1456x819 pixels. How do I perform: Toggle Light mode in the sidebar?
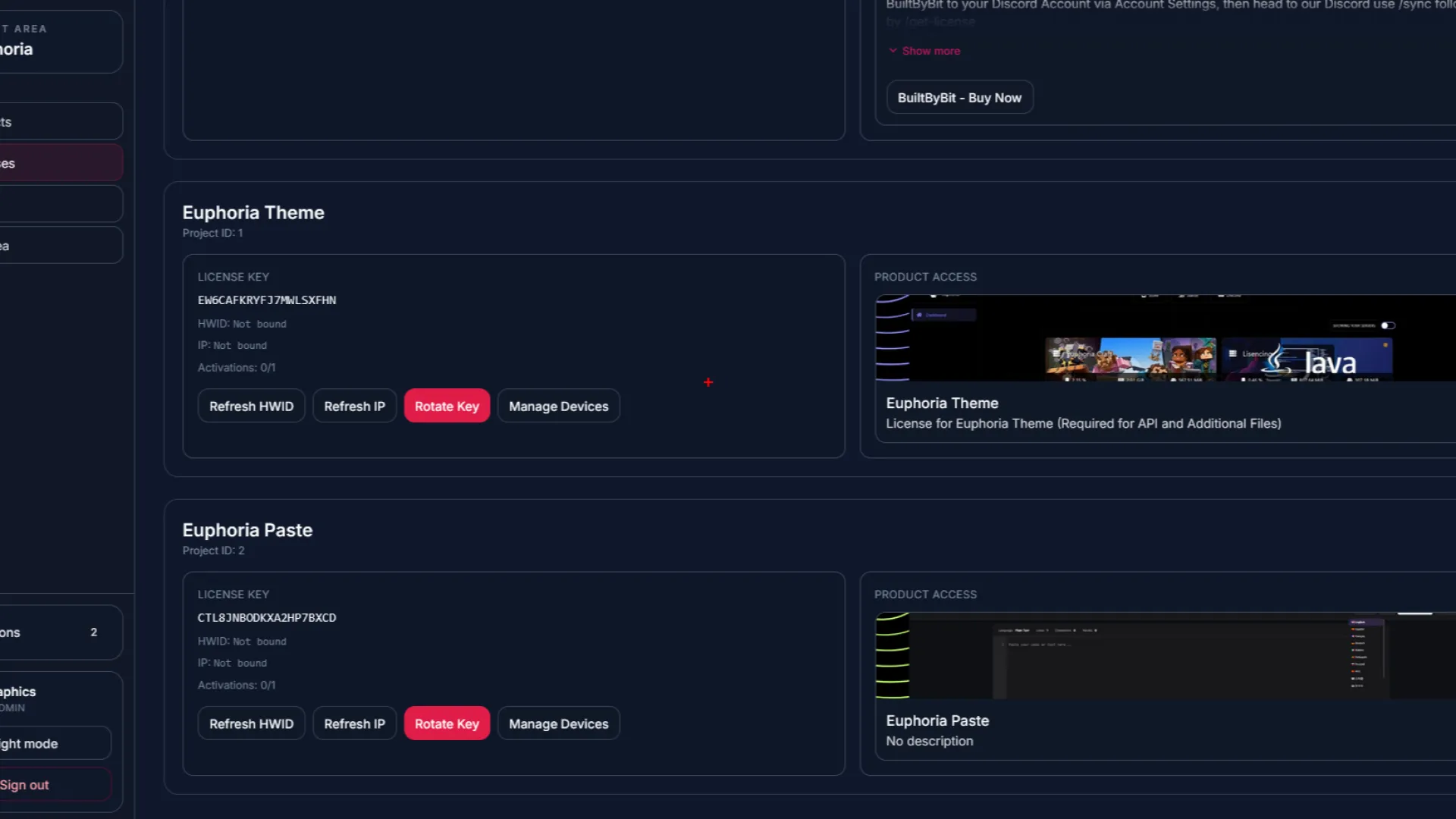coord(53,744)
